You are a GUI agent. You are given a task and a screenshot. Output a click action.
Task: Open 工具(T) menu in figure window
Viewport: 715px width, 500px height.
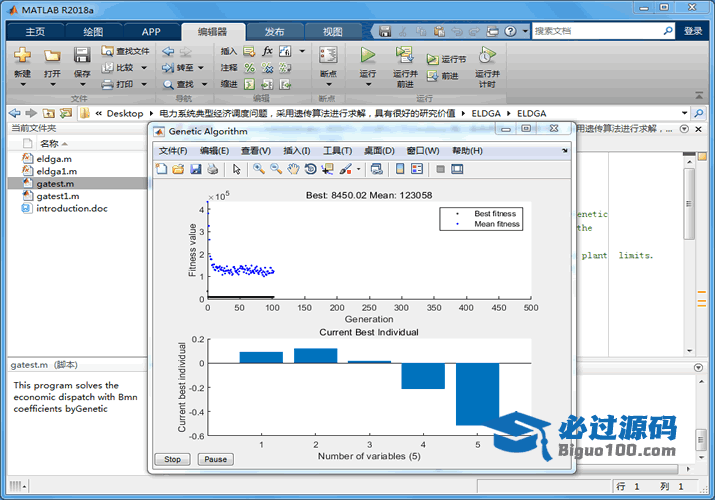coord(337,151)
